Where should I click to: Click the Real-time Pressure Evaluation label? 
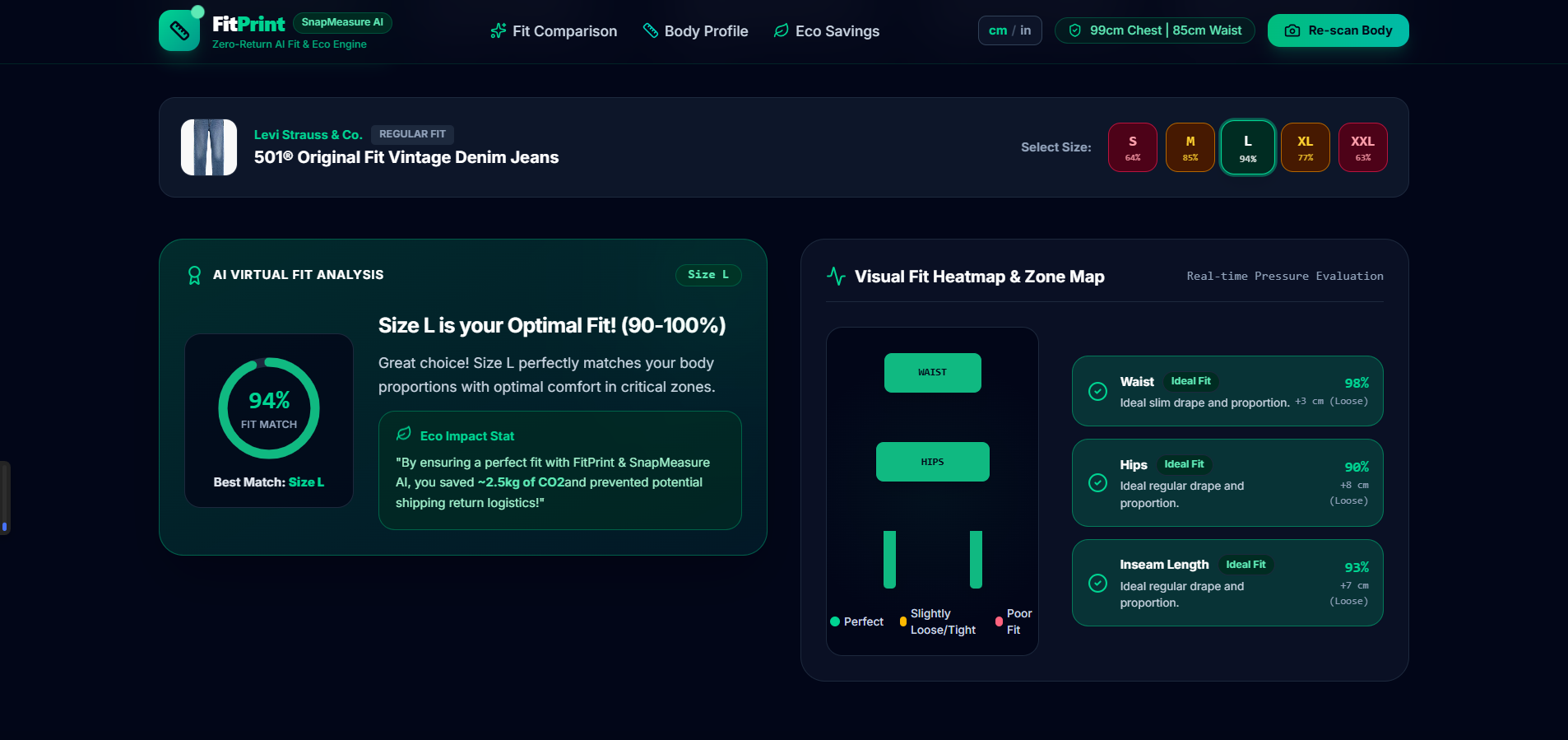[1285, 277]
